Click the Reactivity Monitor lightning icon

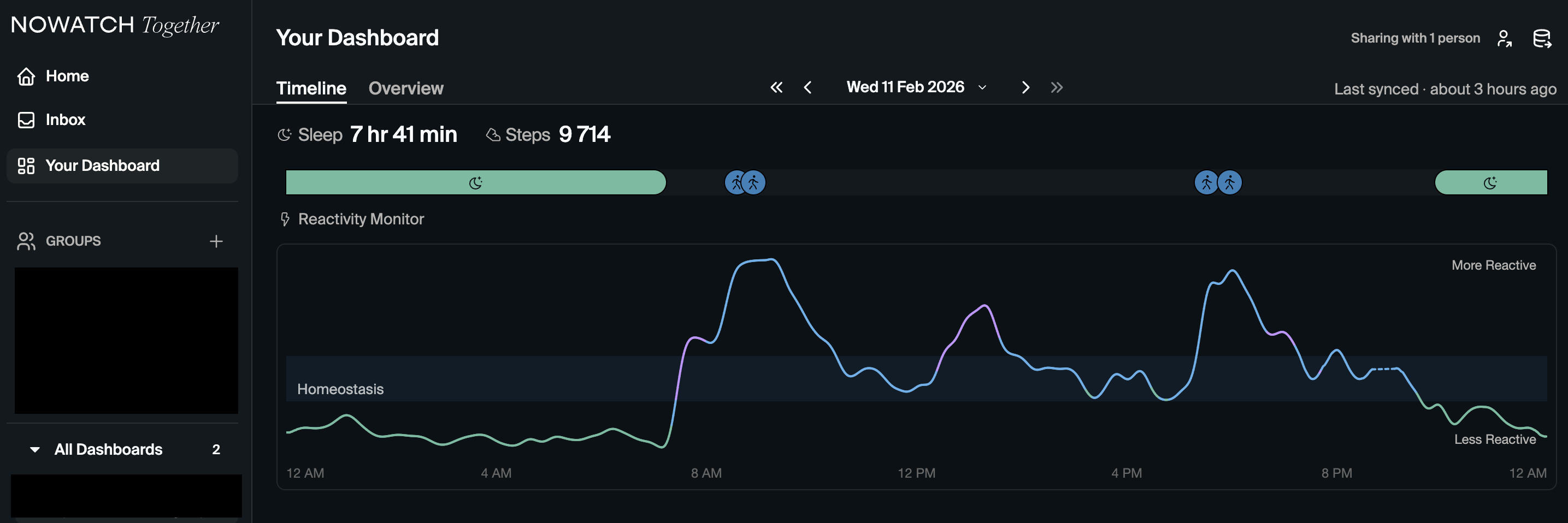point(285,219)
